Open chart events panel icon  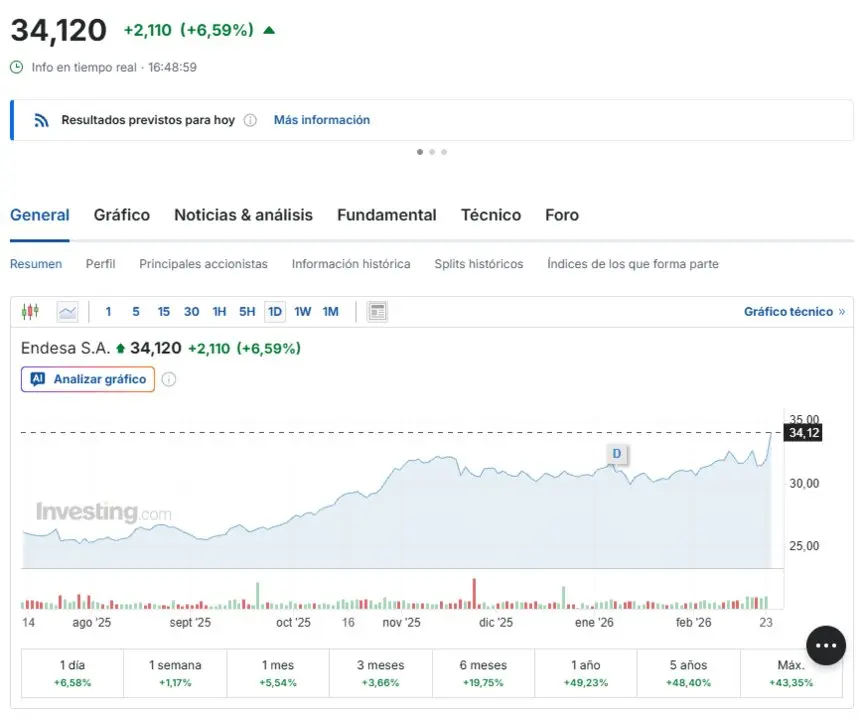(377, 311)
